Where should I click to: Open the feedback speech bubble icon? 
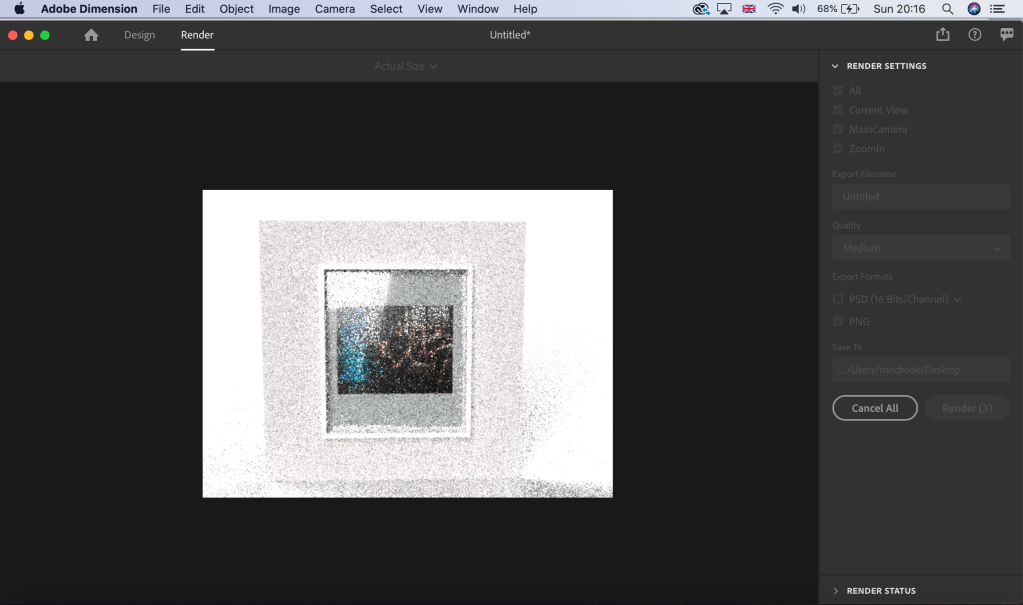pos(1006,35)
